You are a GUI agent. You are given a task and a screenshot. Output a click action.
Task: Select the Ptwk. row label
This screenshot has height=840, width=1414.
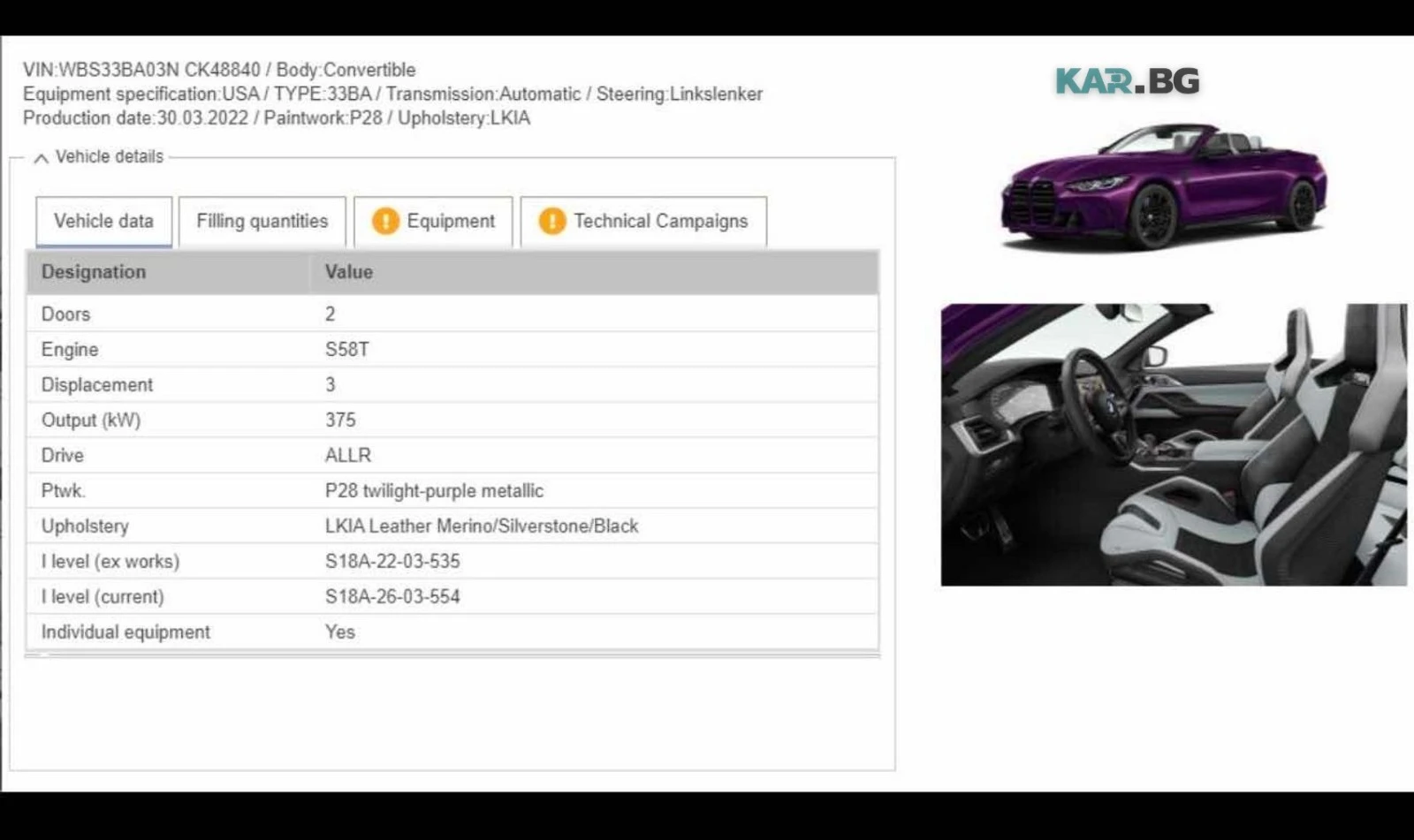(63, 491)
